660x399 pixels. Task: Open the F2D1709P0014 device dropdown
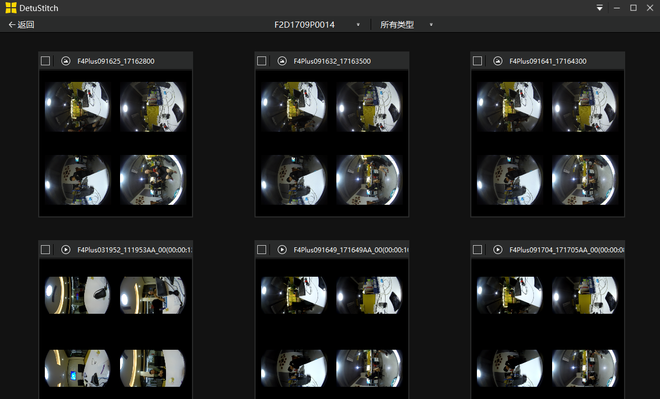317,25
